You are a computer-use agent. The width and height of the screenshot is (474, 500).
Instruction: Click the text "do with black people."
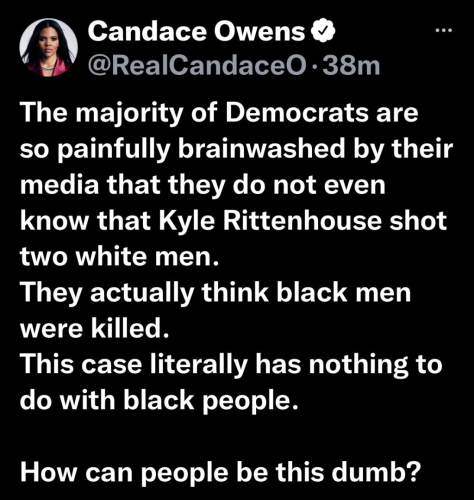click(x=159, y=400)
